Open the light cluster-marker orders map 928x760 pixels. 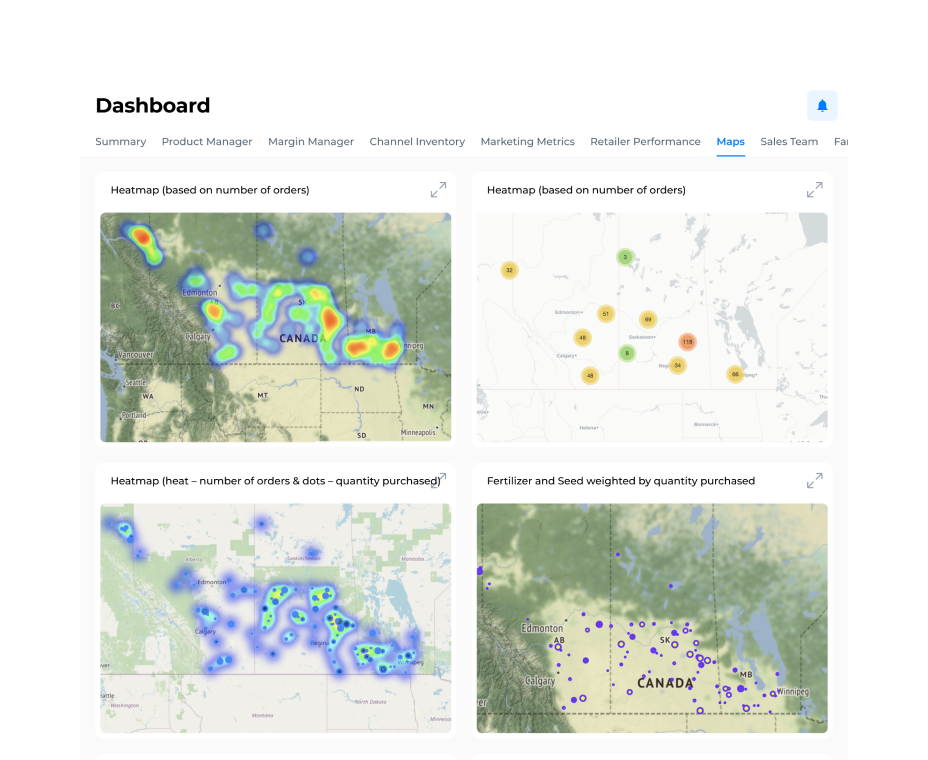pos(652,327)
